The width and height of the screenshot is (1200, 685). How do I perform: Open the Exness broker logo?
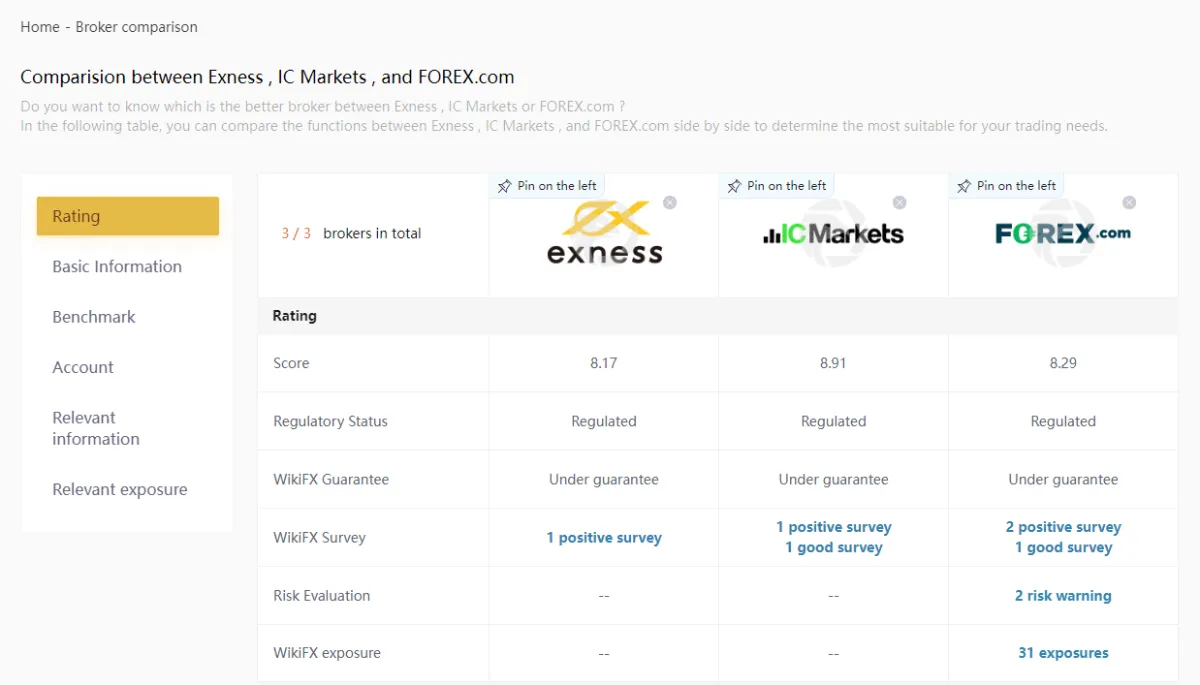pos(604,233)
